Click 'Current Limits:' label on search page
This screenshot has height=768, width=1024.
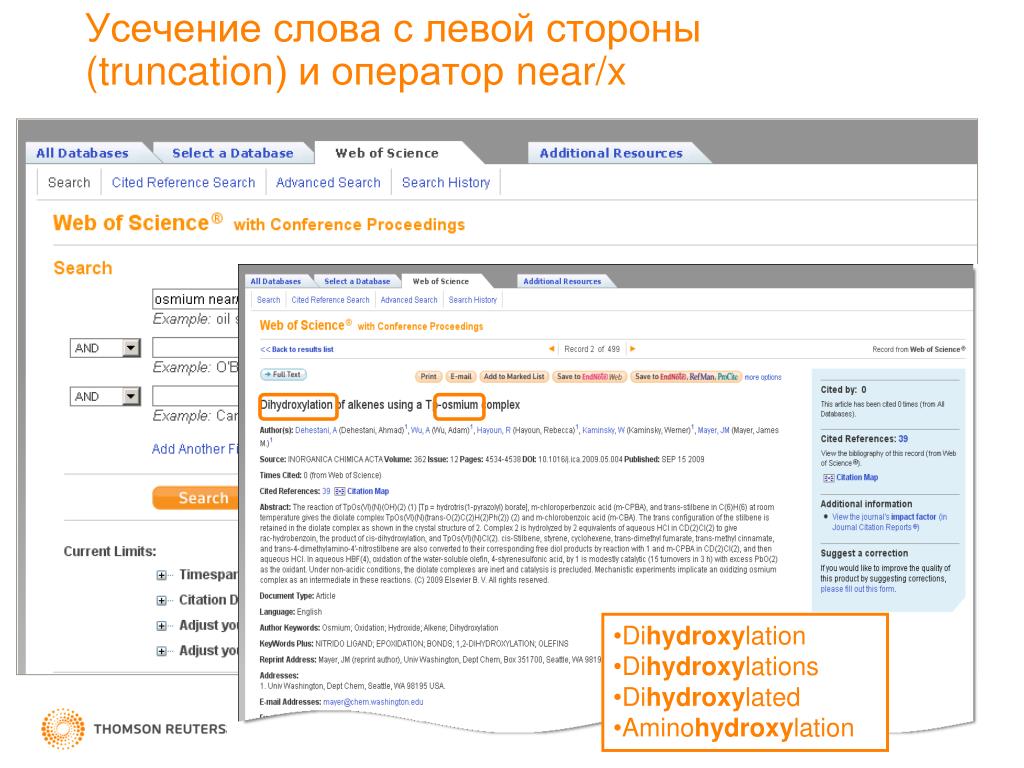[x=110, y=551]
